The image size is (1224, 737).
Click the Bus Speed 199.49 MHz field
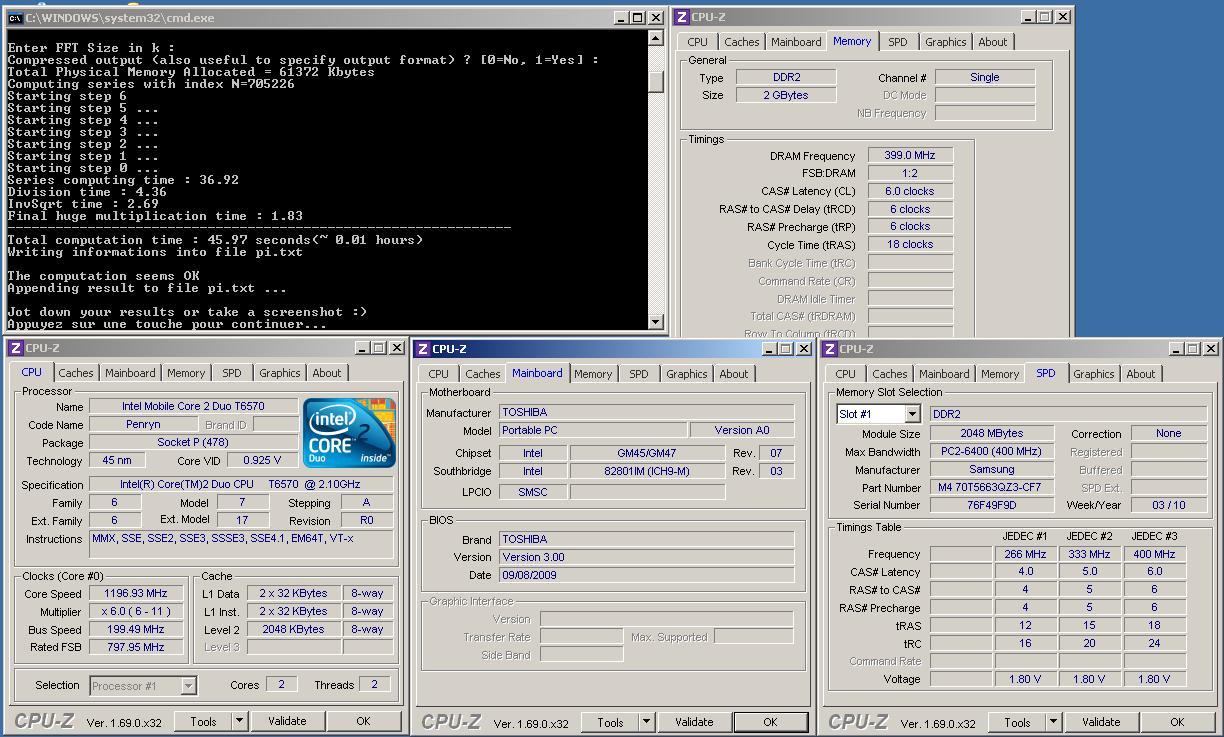pos(136,629)
